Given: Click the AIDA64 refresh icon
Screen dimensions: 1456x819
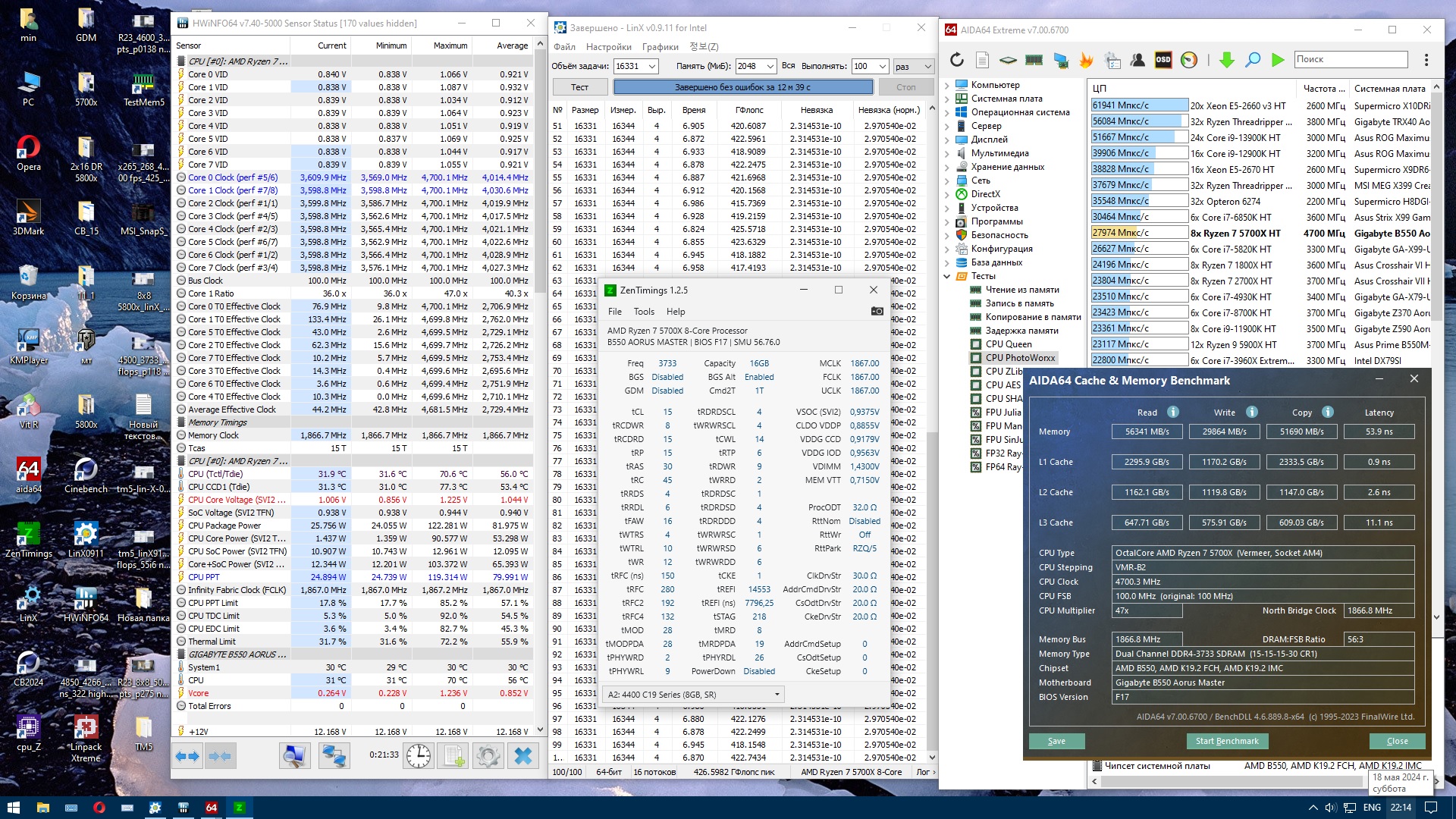Looking at the screenshot, I should (x=957, y=60).
